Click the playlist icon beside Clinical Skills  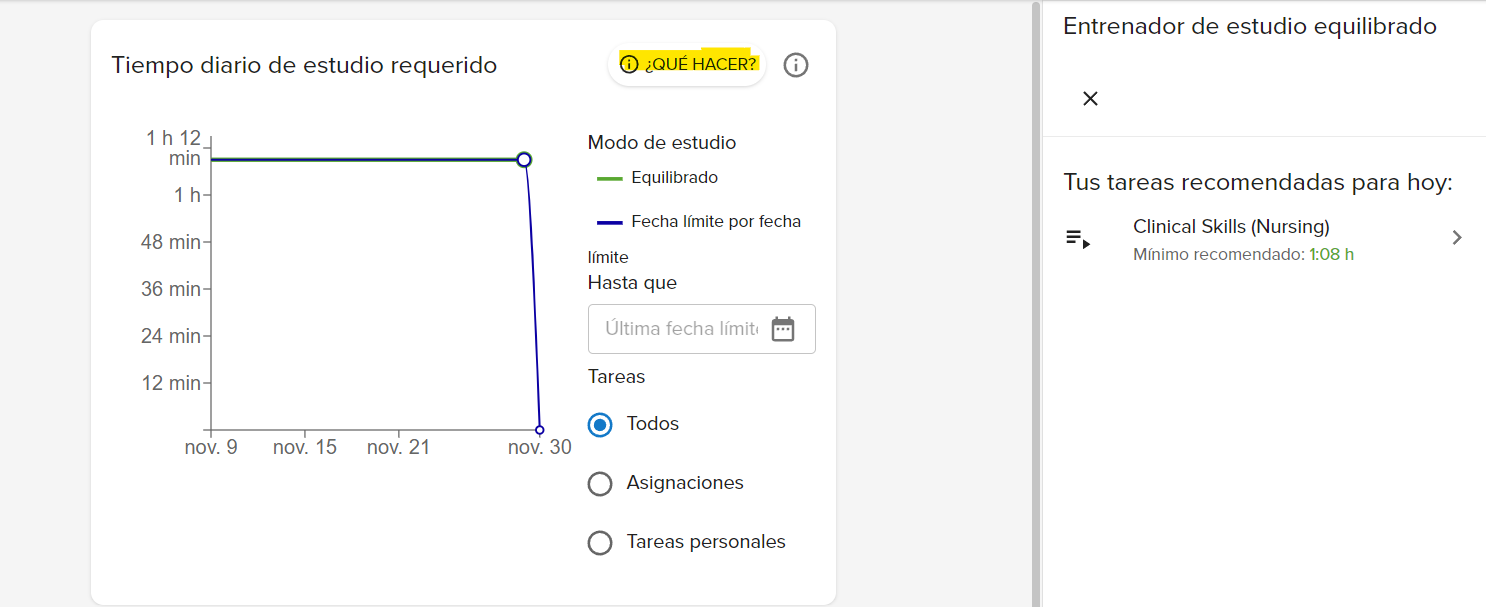coord(1077,238)
